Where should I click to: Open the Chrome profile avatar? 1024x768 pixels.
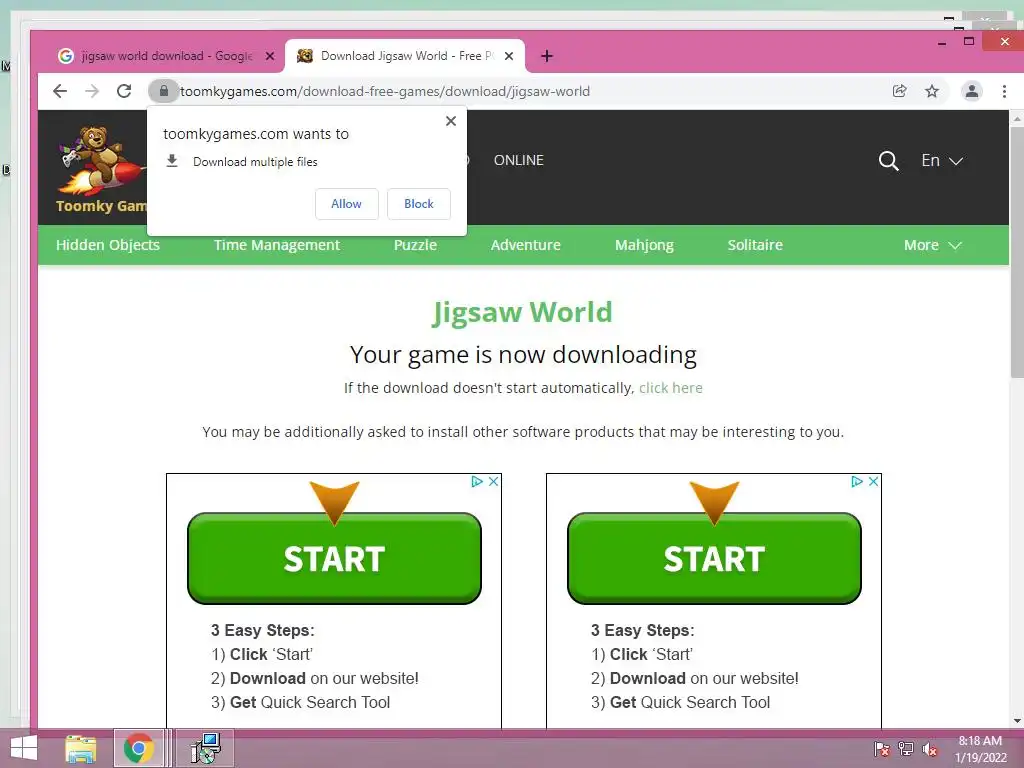[x=972, y=91]
